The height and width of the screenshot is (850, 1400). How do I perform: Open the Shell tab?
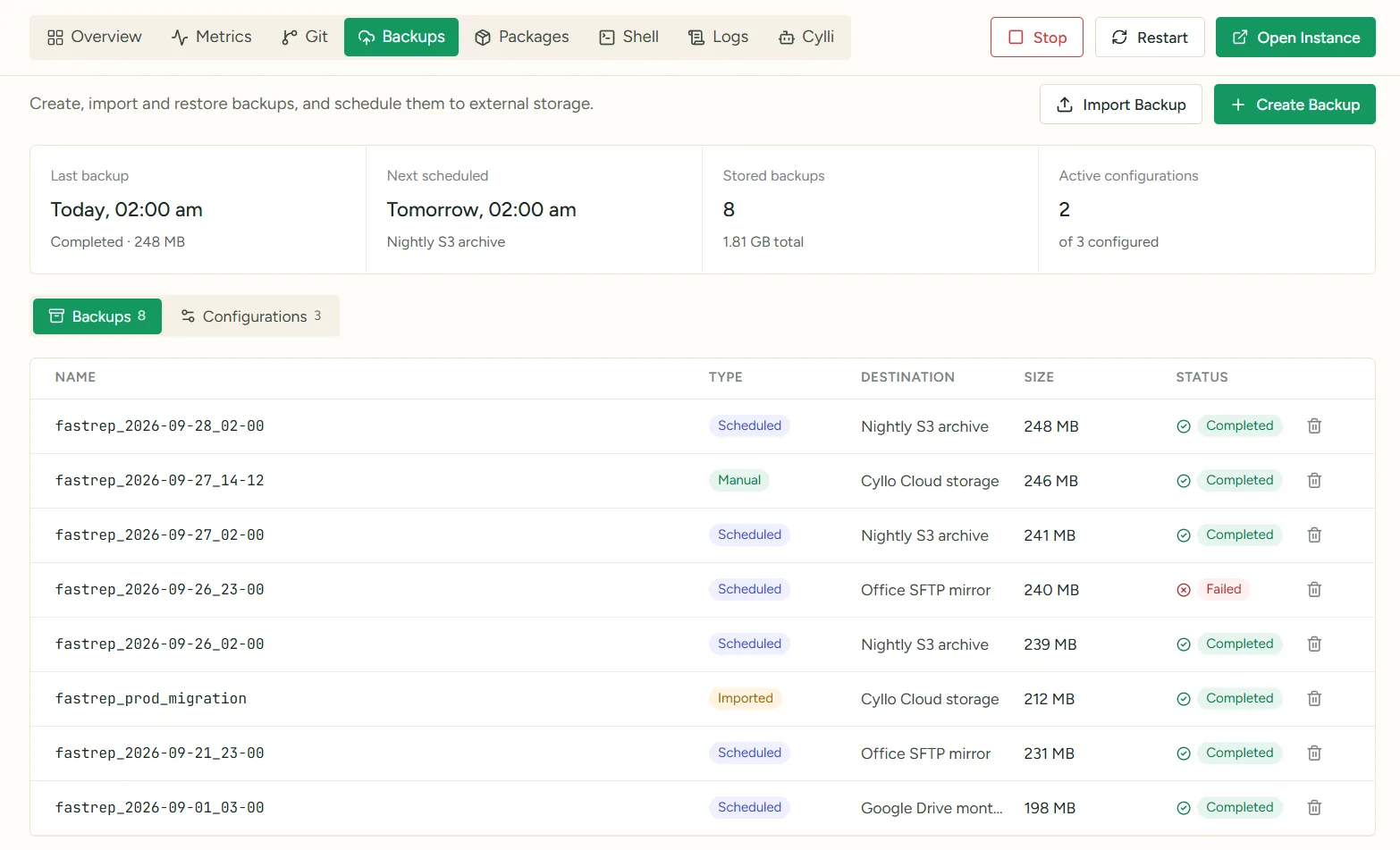click(x=629, y=38)
